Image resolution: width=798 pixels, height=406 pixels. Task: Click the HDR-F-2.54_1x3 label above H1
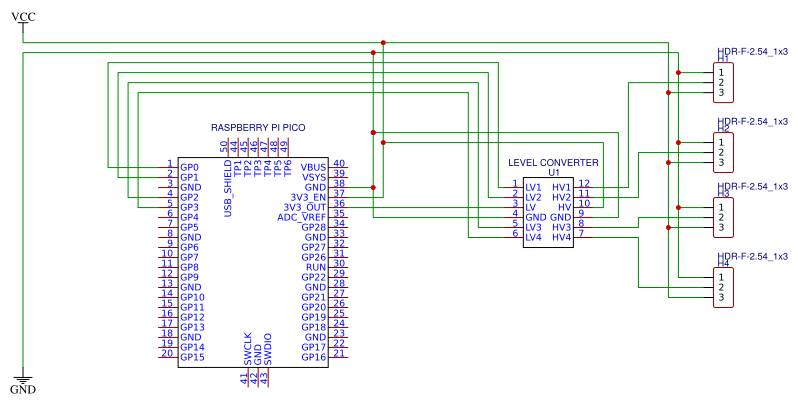(x=753, y=52)
